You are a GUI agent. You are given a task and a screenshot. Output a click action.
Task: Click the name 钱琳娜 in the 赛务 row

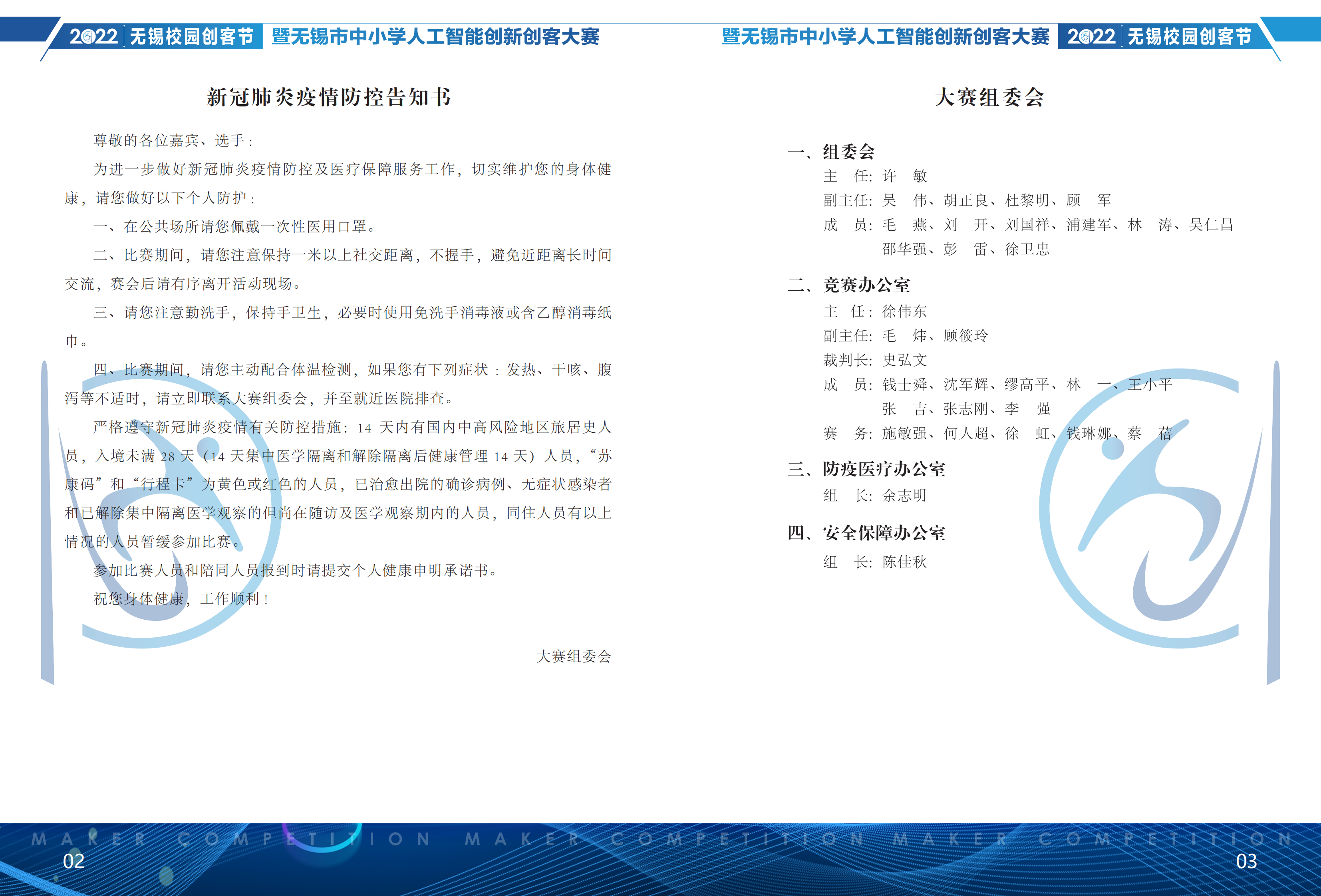pos(1089,434)
